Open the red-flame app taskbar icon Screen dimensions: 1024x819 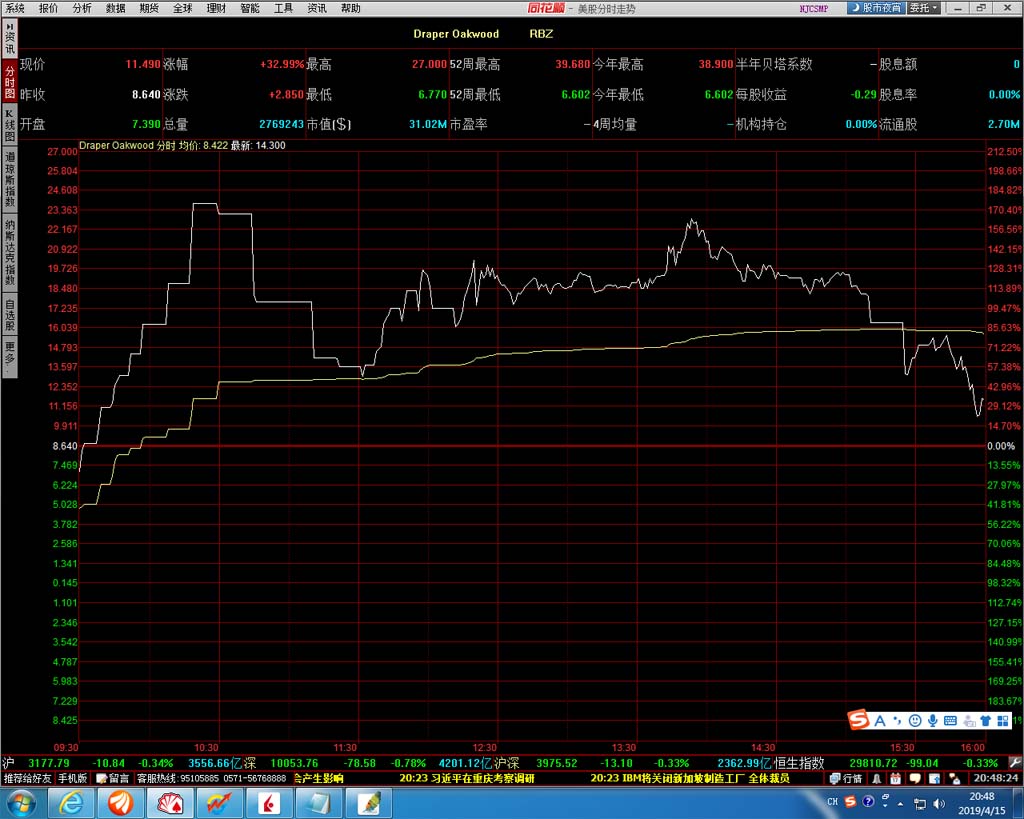268,803
